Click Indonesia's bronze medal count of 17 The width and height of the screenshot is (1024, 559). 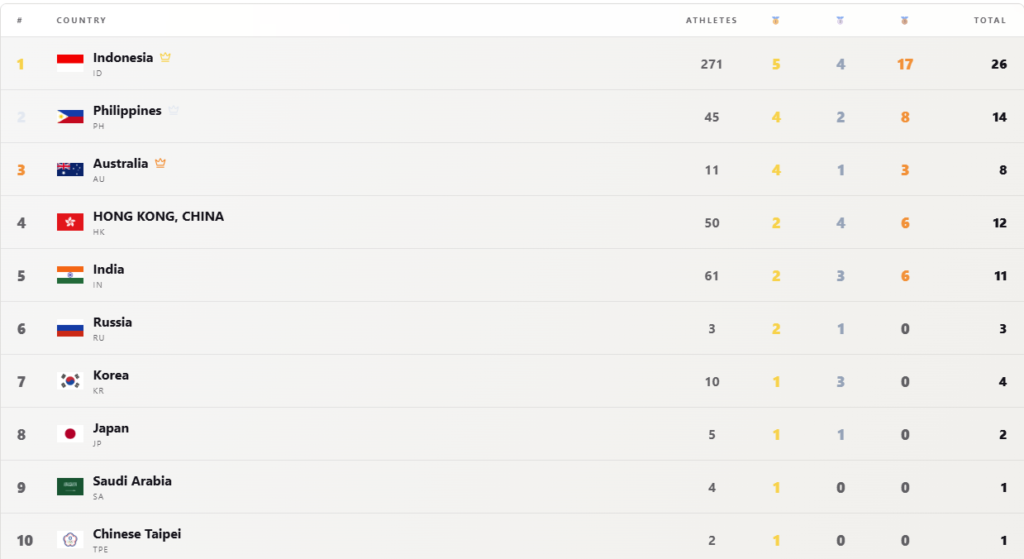[x=904, y=64]
